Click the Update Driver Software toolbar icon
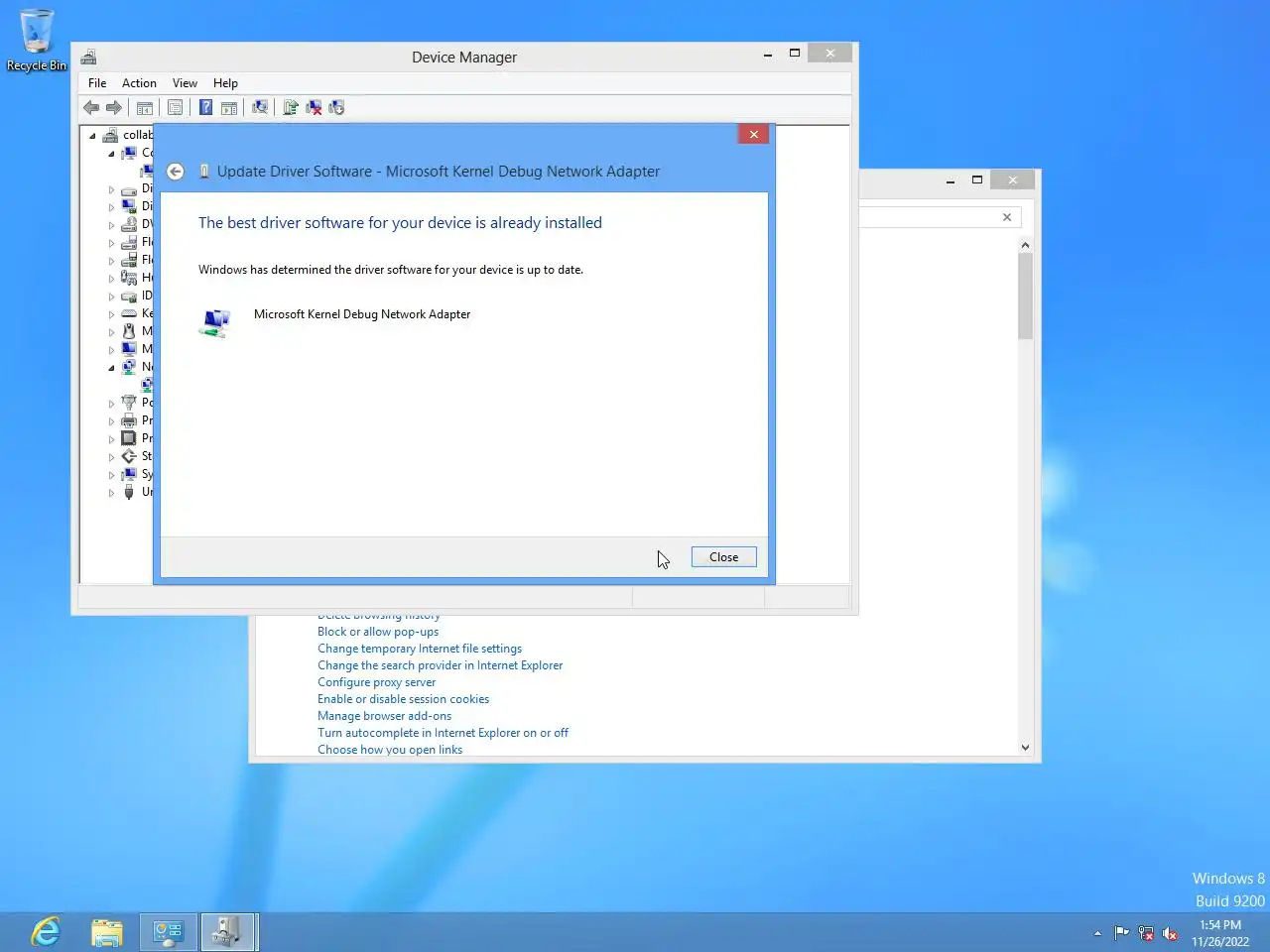The width and height of the screenshot is (1270, 952). [291, 107]
